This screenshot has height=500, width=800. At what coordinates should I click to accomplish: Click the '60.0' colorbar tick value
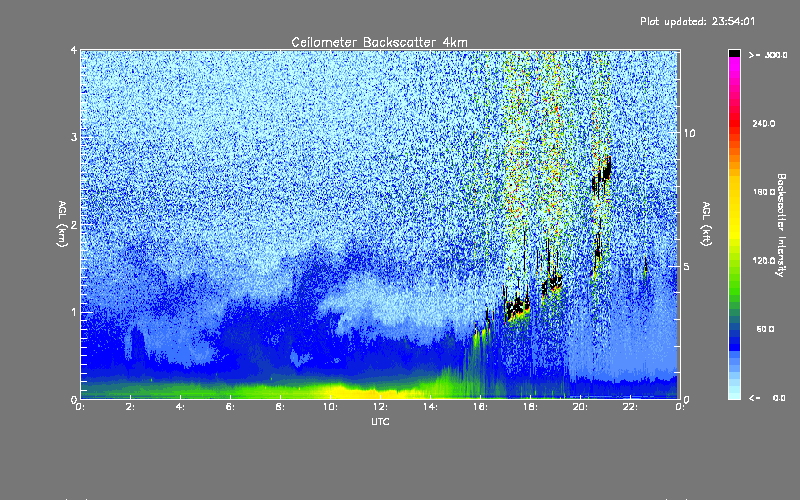tap(765, 329)
